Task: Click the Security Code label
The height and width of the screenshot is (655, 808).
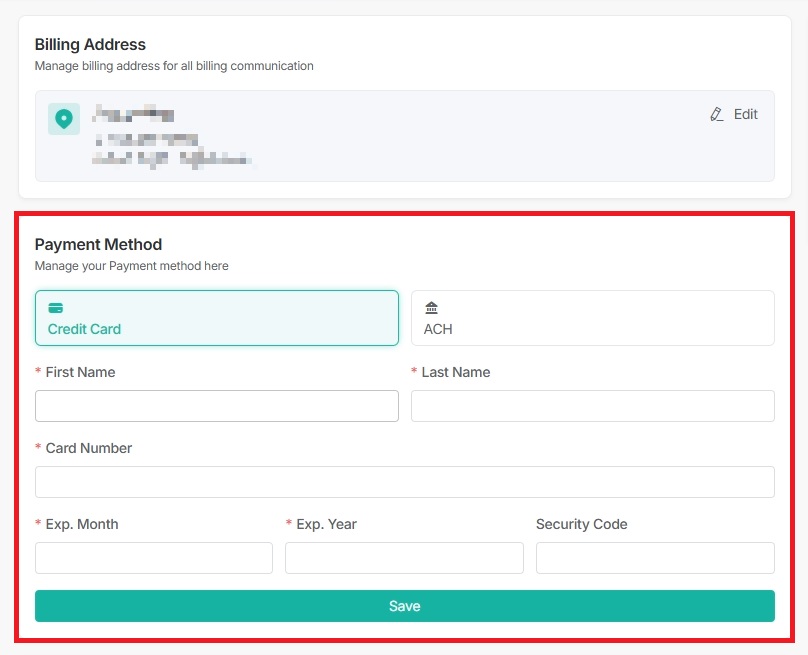Action: point(581,524)
